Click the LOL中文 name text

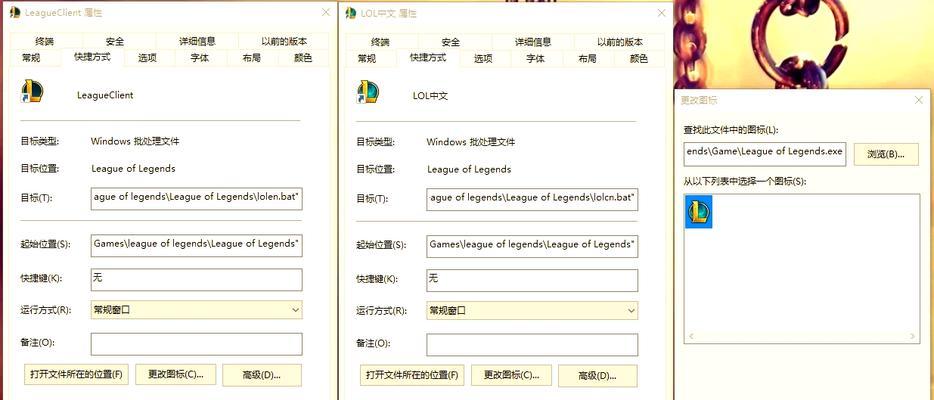pos(430,95)
